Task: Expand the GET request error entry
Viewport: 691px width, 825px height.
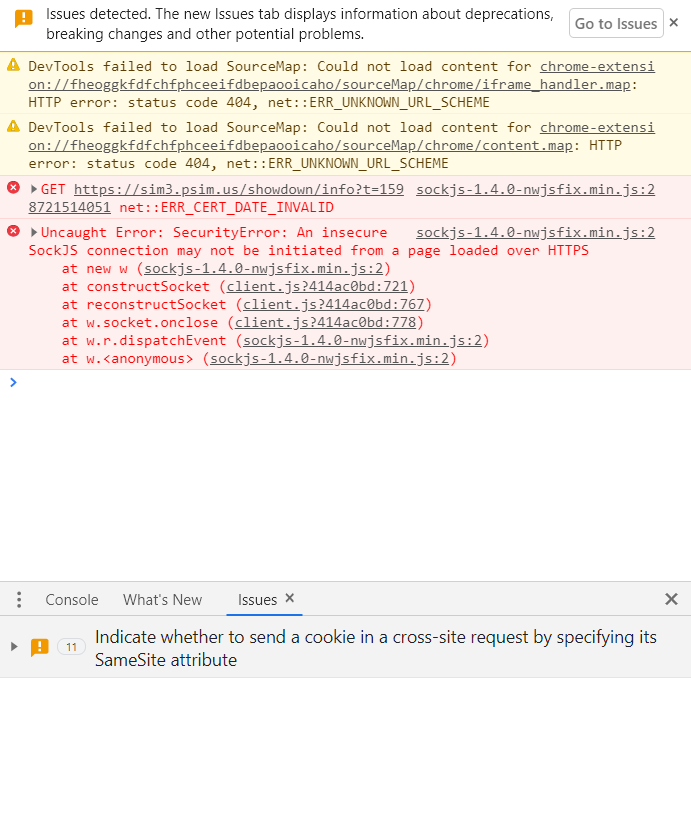Action: point(34,189)
